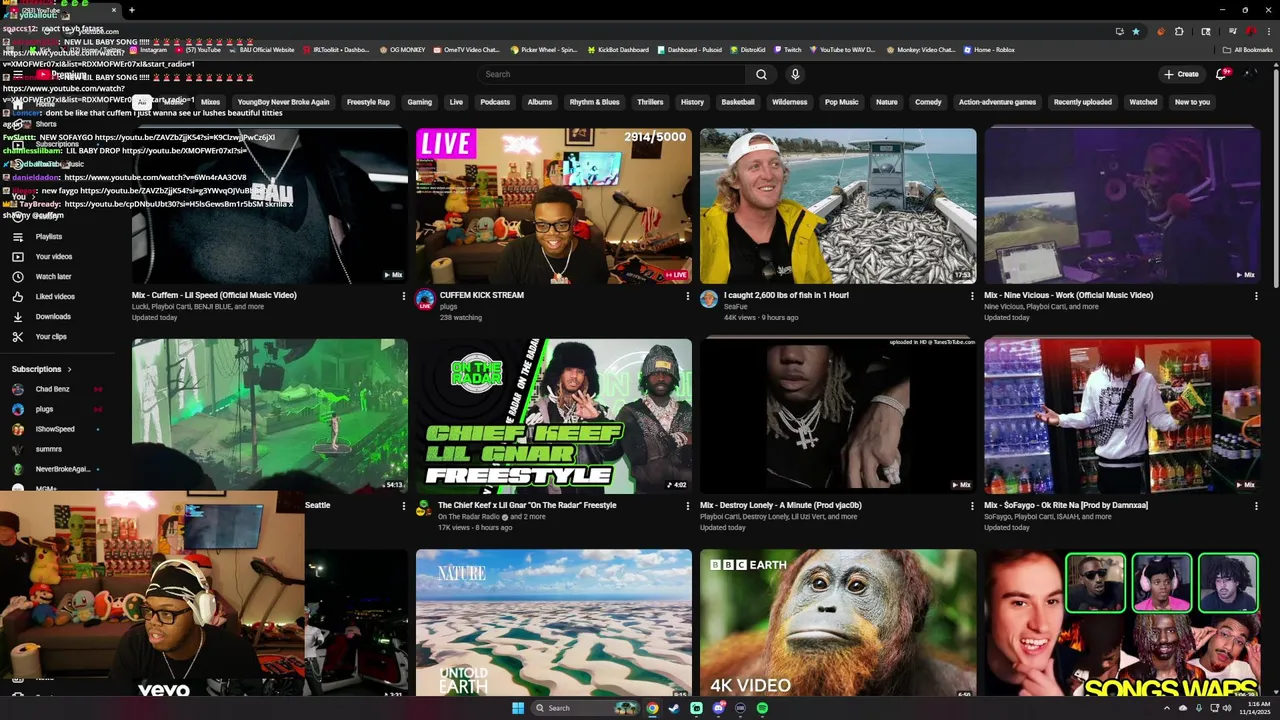This screenshot has height=720, width=1280.
Task: Click title 'Mix - Destroy Lonely - A Minute (Prod vjac0b)'
Action: 781,505
